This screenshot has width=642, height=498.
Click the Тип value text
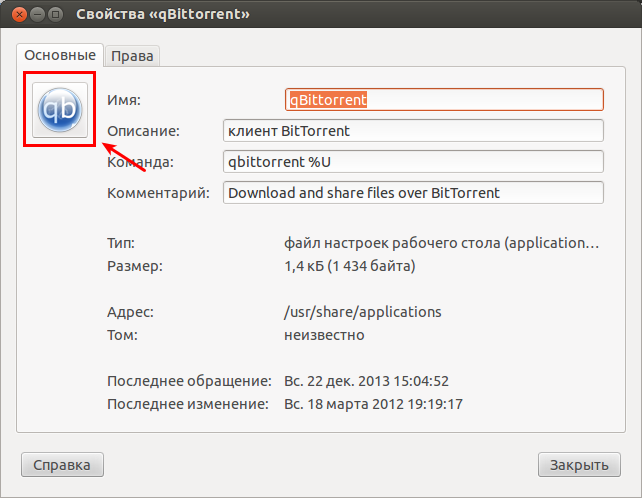pyautogui.click(x=441, y=243)
